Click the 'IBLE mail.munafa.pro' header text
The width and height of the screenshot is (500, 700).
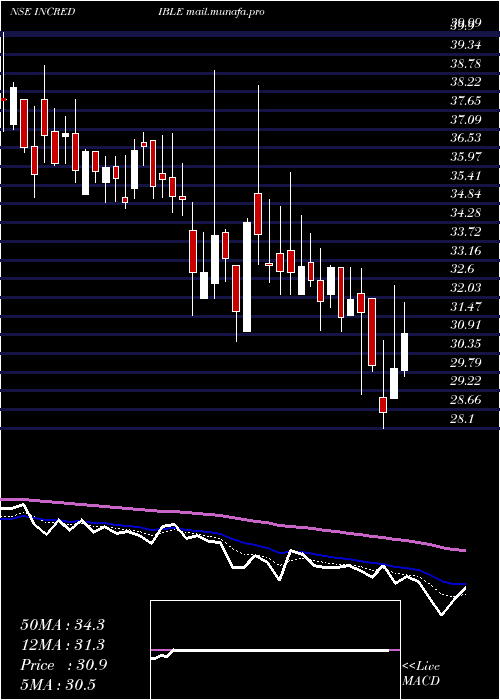point(211,12)
